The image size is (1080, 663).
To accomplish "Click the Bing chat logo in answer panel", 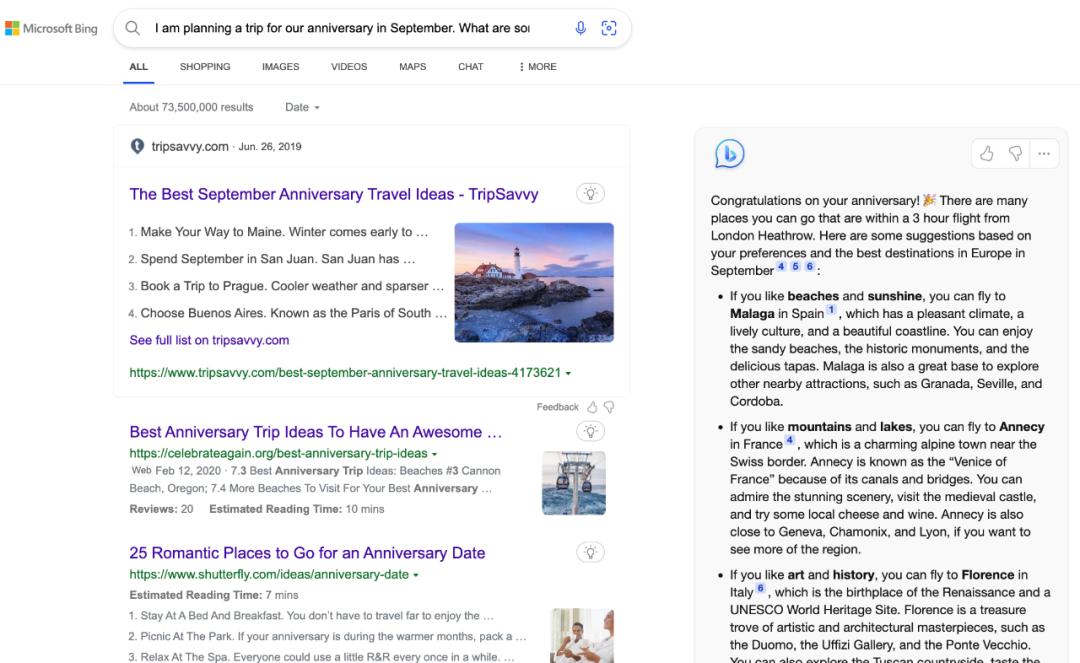I will [x=729, y=154].
